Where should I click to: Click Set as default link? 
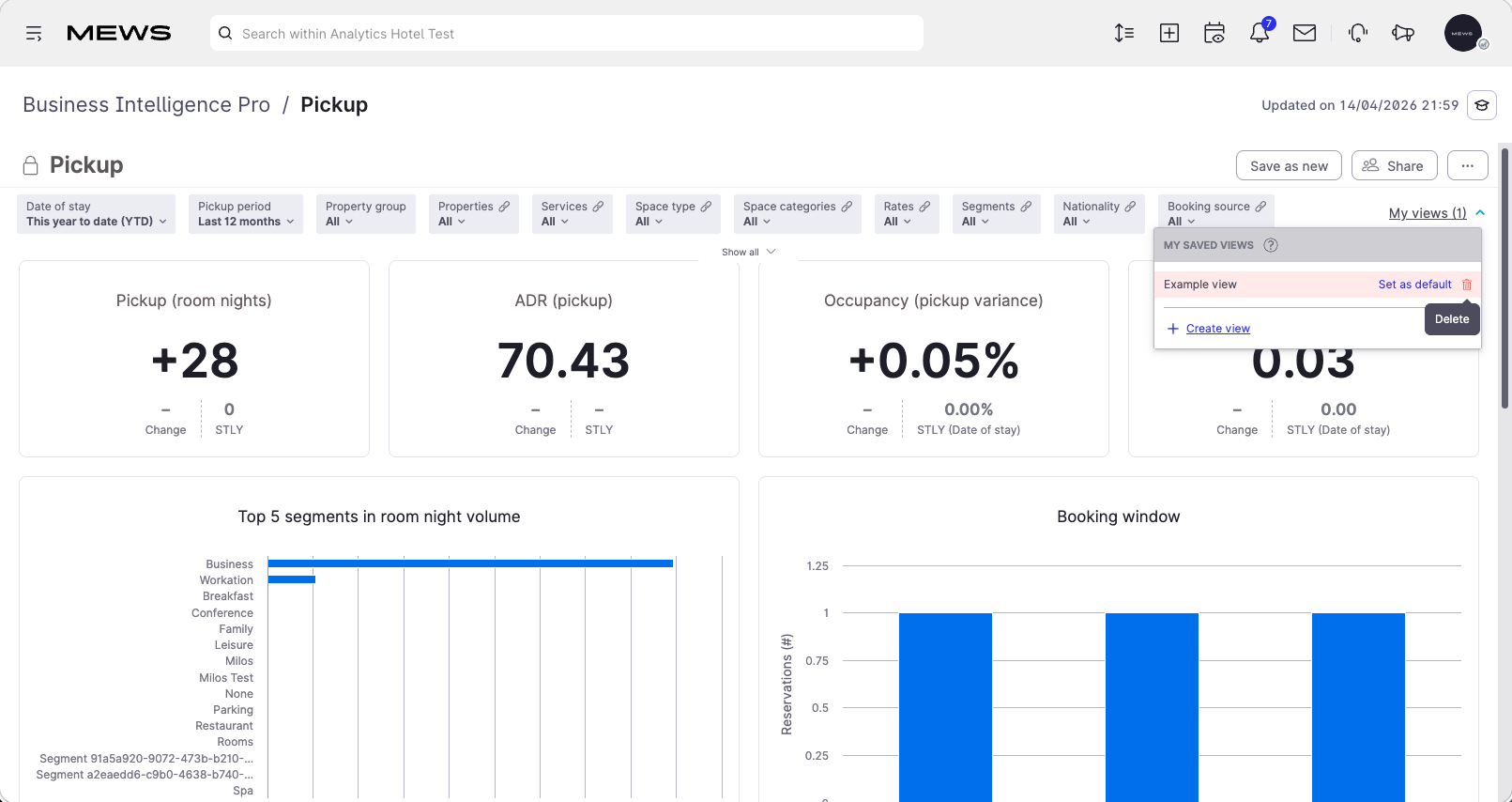click(x=1414, y=285)
